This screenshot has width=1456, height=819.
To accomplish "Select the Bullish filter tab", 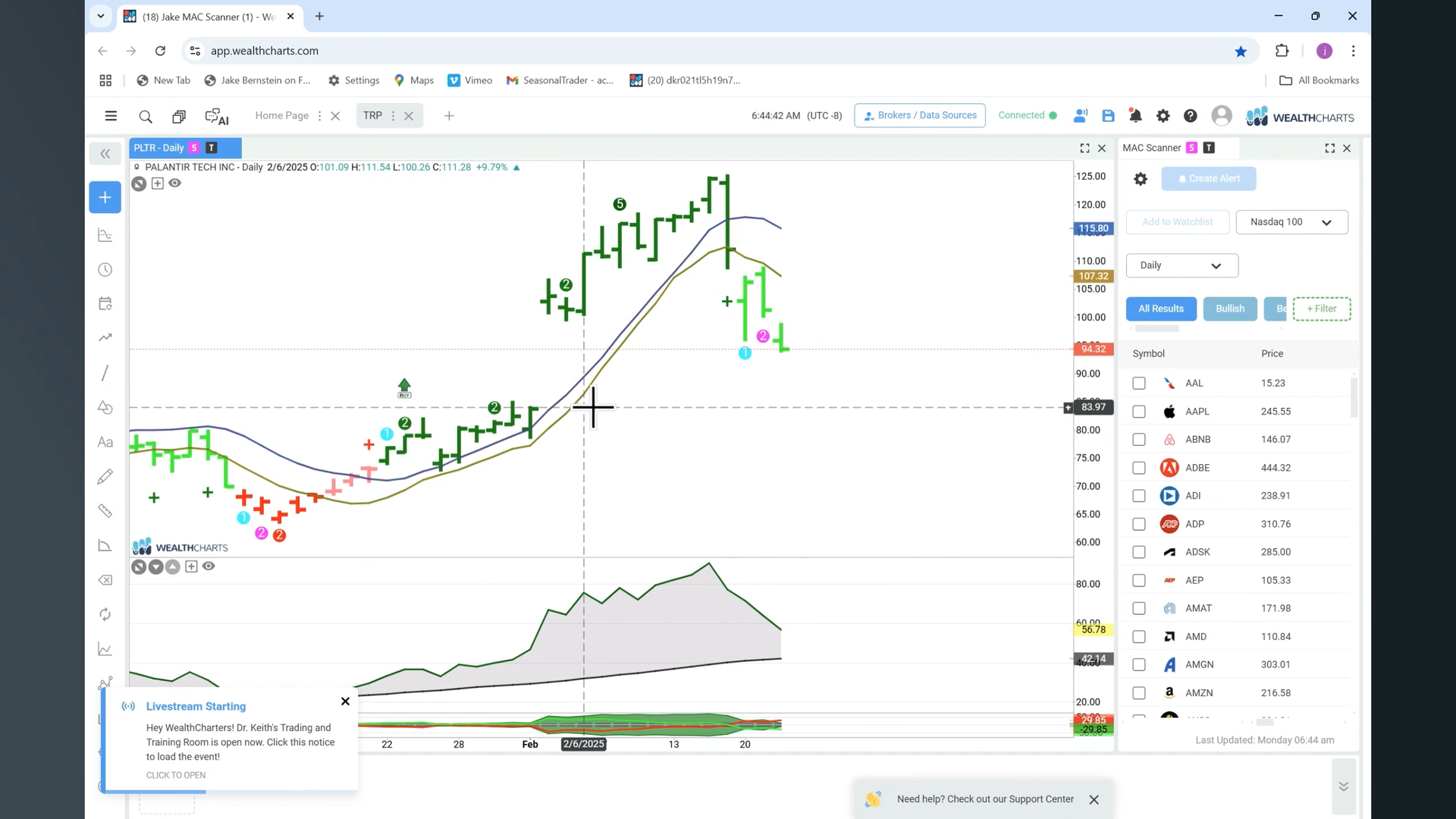I will [x=1229, y=309].
